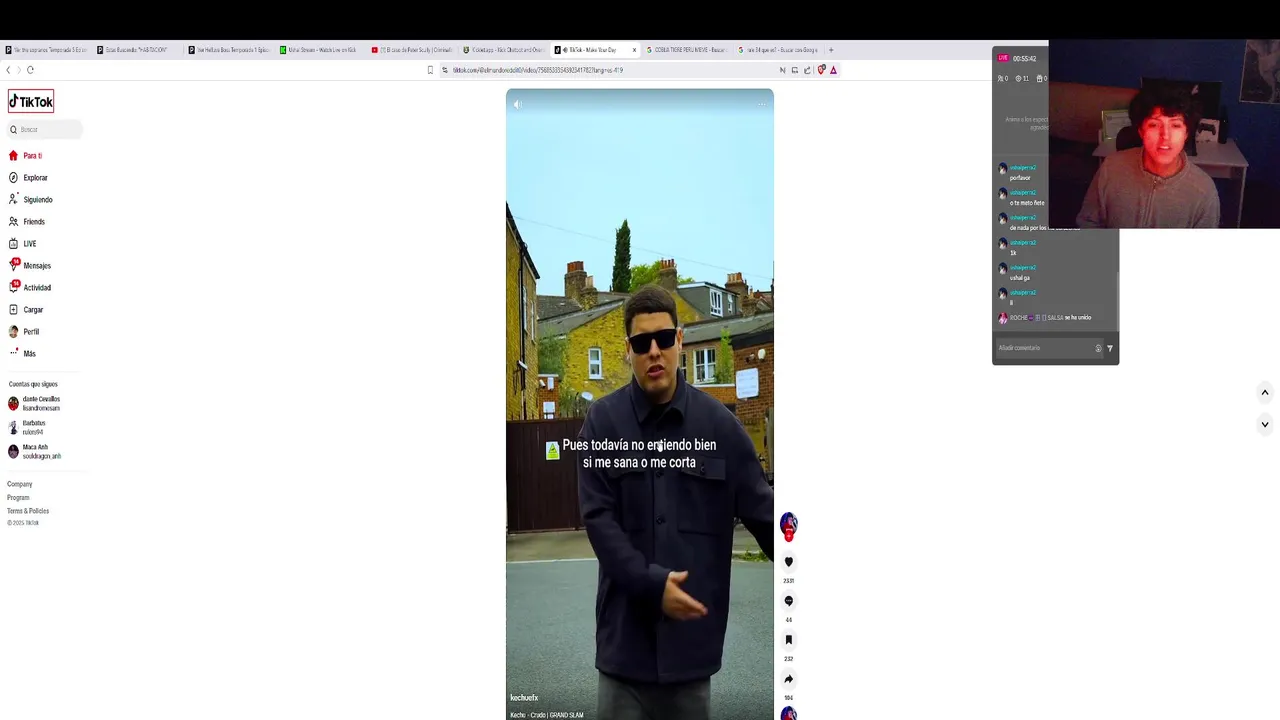Image resolution: width=1280 pixels, height=720 pixels.
Task: Toggle the video mute speaker icon
Action: [x=518, y=104]
